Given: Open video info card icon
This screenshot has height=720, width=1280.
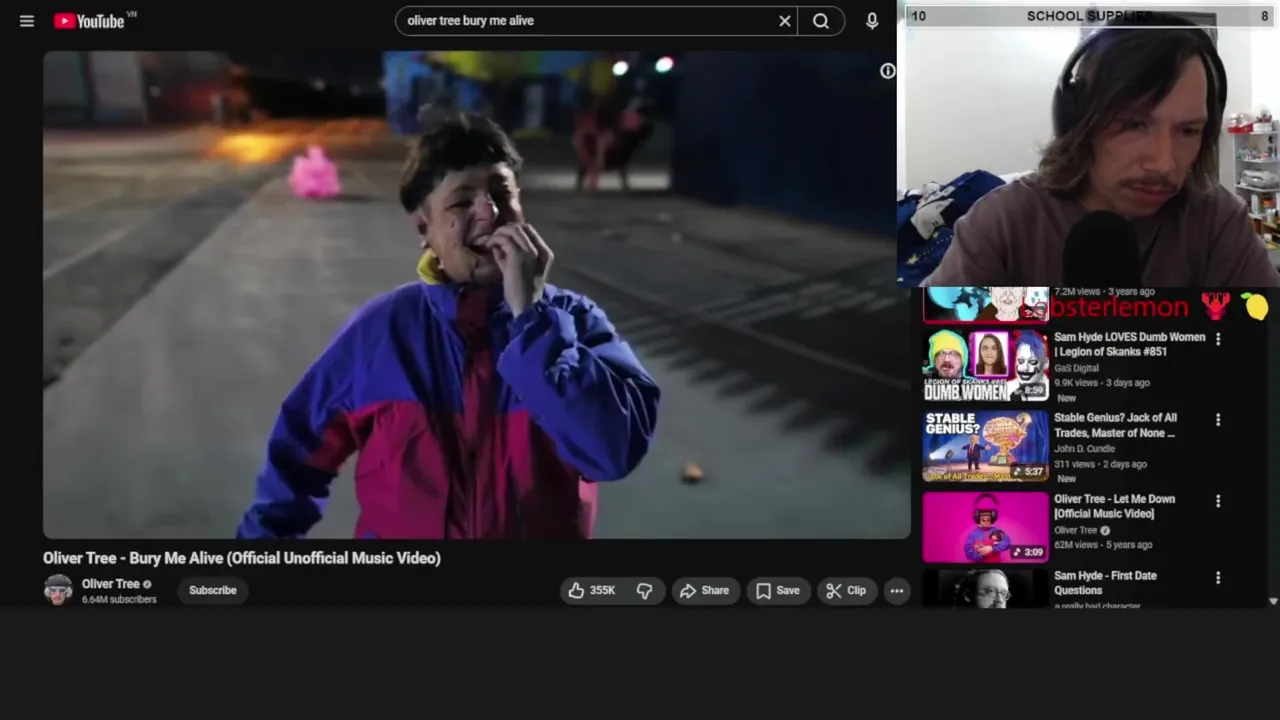Looking at the screenshot, I should click(887, 71).
